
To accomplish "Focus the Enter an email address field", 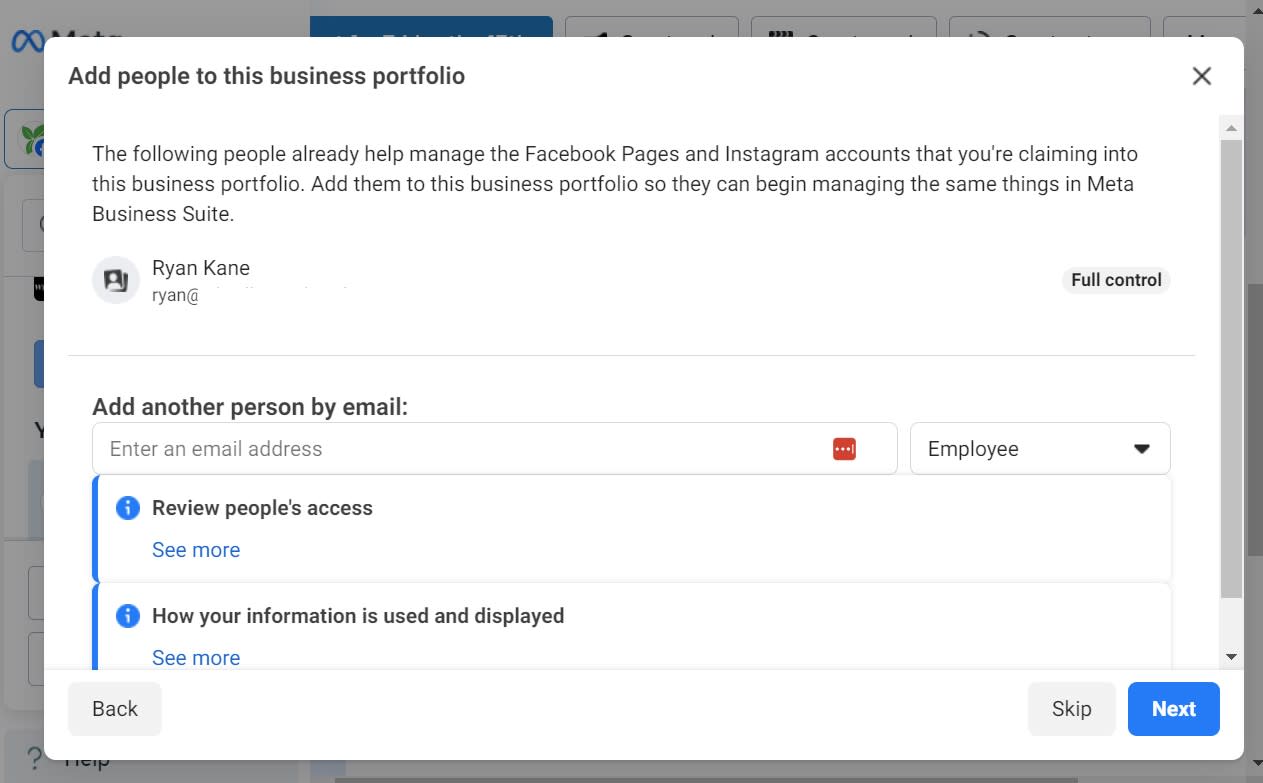I will click(x=494, y=449).
